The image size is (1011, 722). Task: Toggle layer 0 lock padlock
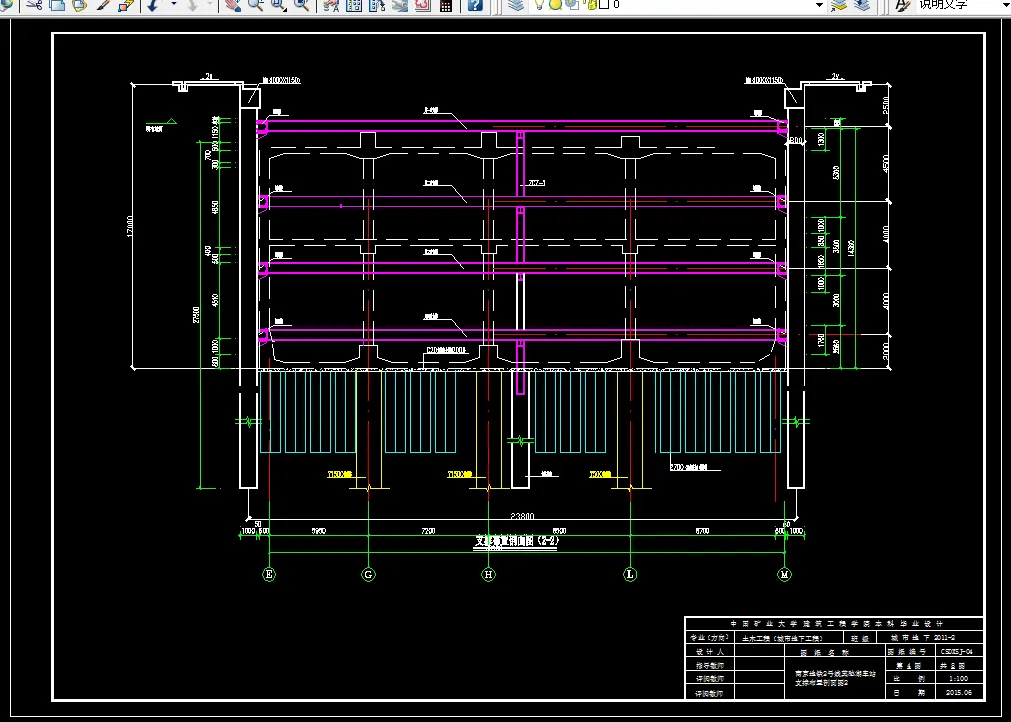(x=591, y=5)
